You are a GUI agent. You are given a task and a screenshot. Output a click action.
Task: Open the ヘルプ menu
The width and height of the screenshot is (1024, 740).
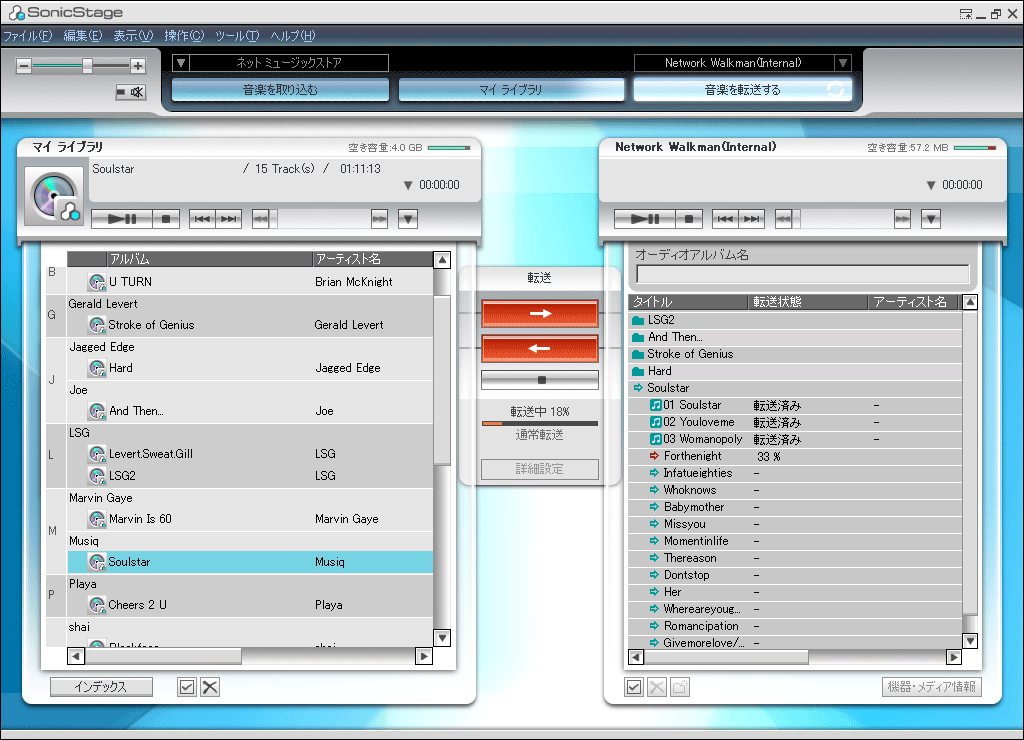click(293, 36)
